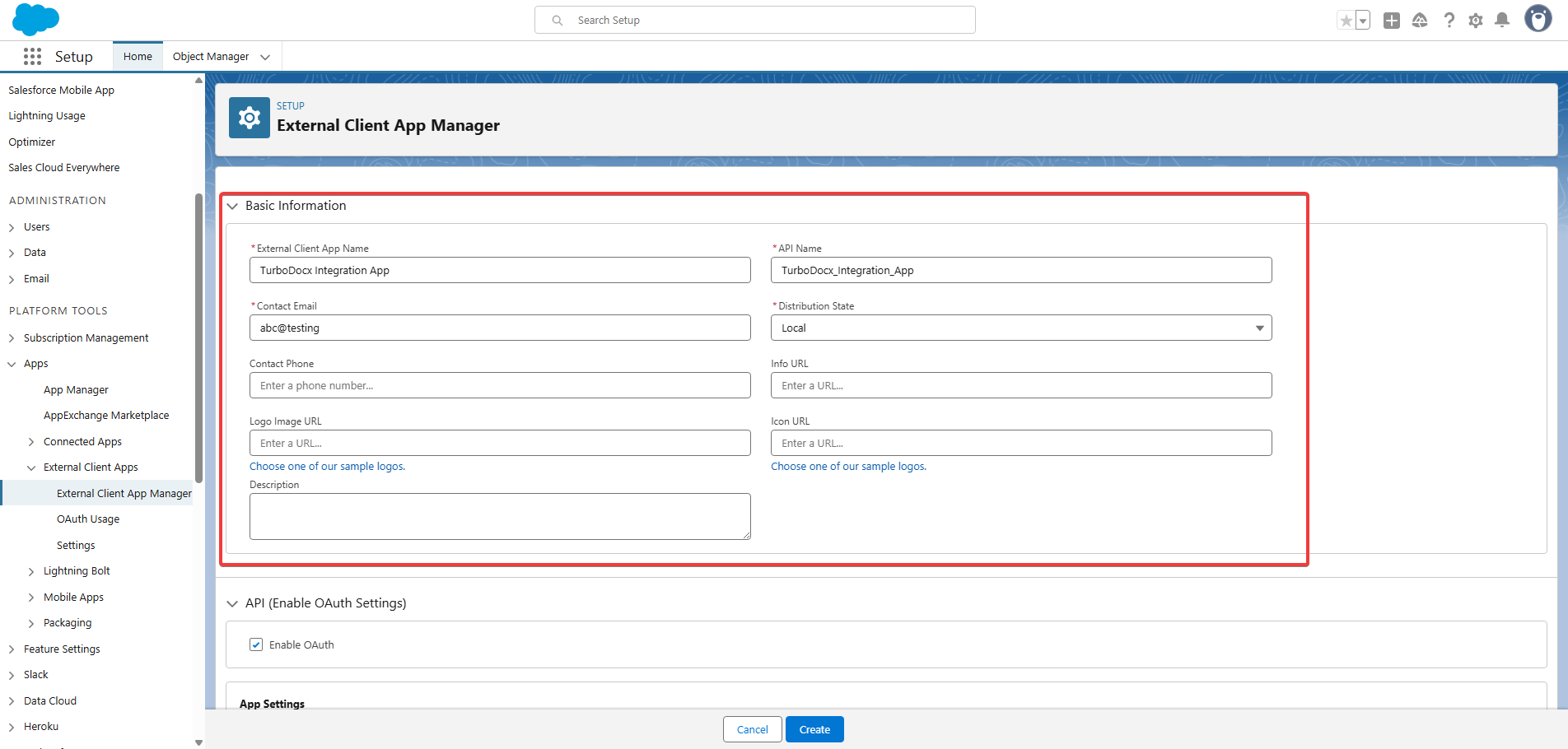Collapse the Apps tree node
Image resolution: width=1568 pixels, height=749 pixels.
pos(12,364)
